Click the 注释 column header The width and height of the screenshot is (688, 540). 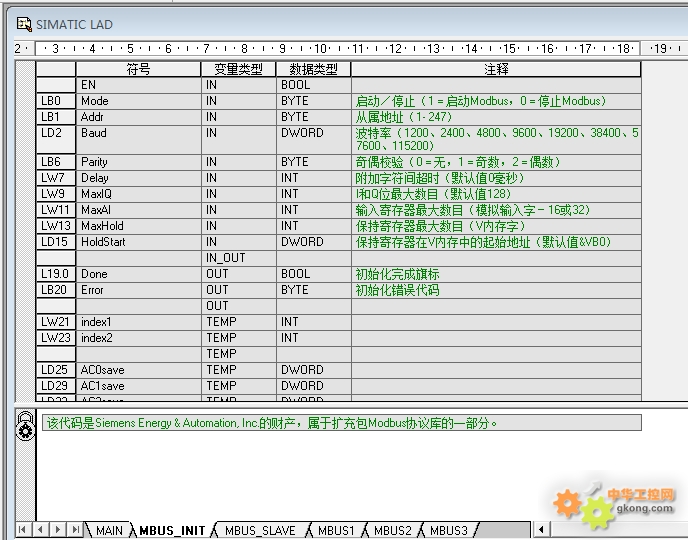click(496, 69)
